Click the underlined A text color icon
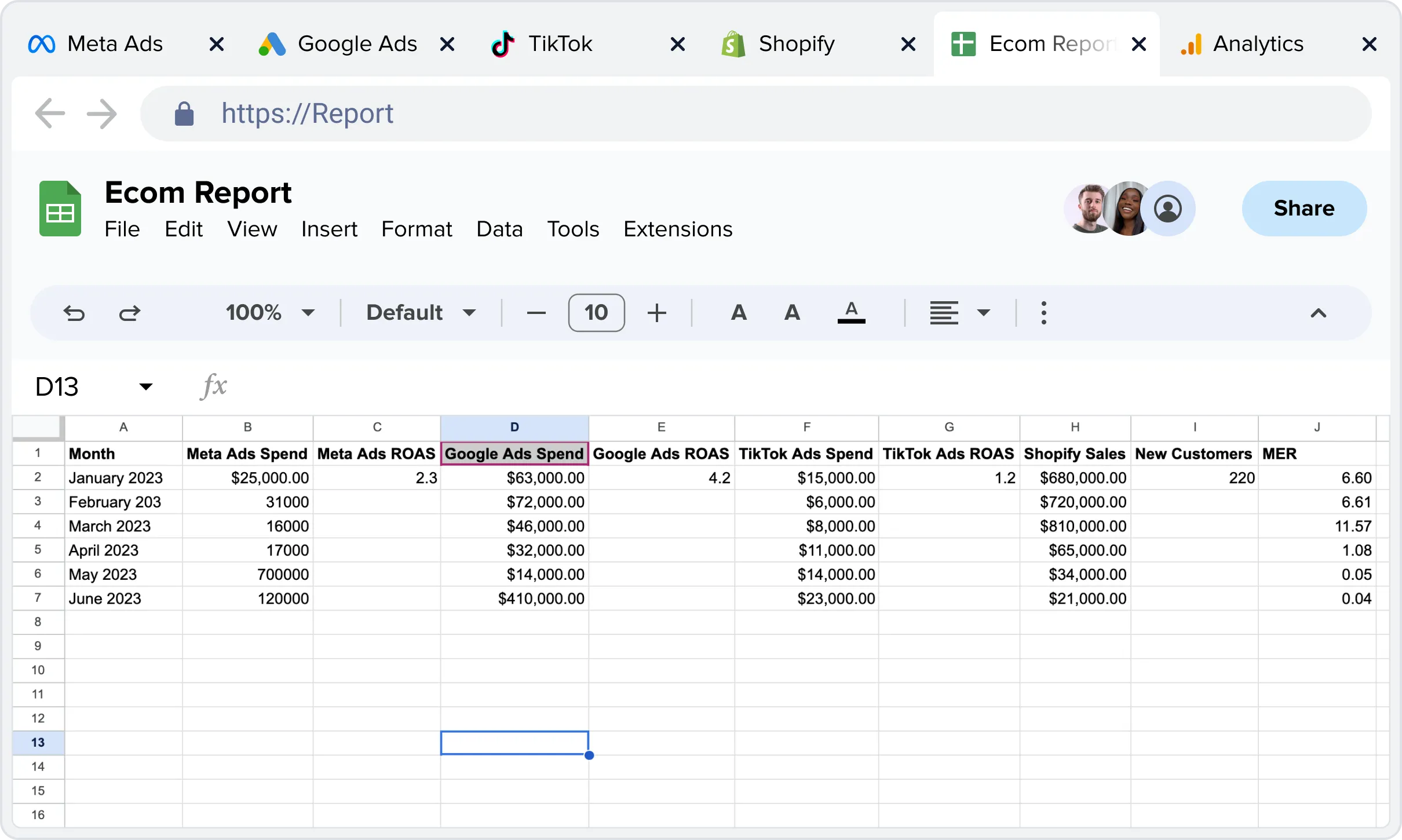 (851, 313)
